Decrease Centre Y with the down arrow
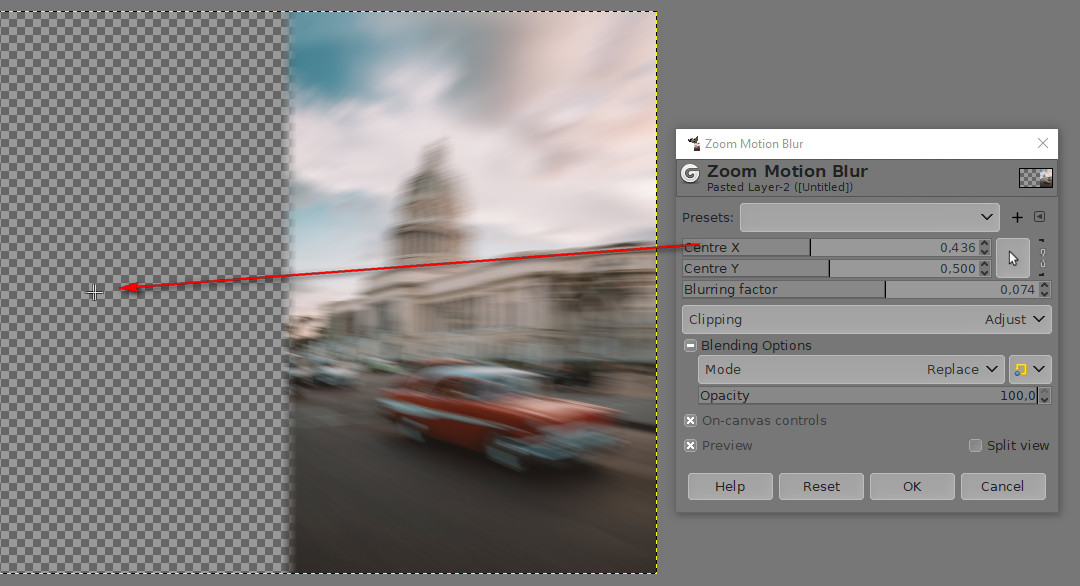The height and width of the screenshot is (586, 1080). (985, 273)
